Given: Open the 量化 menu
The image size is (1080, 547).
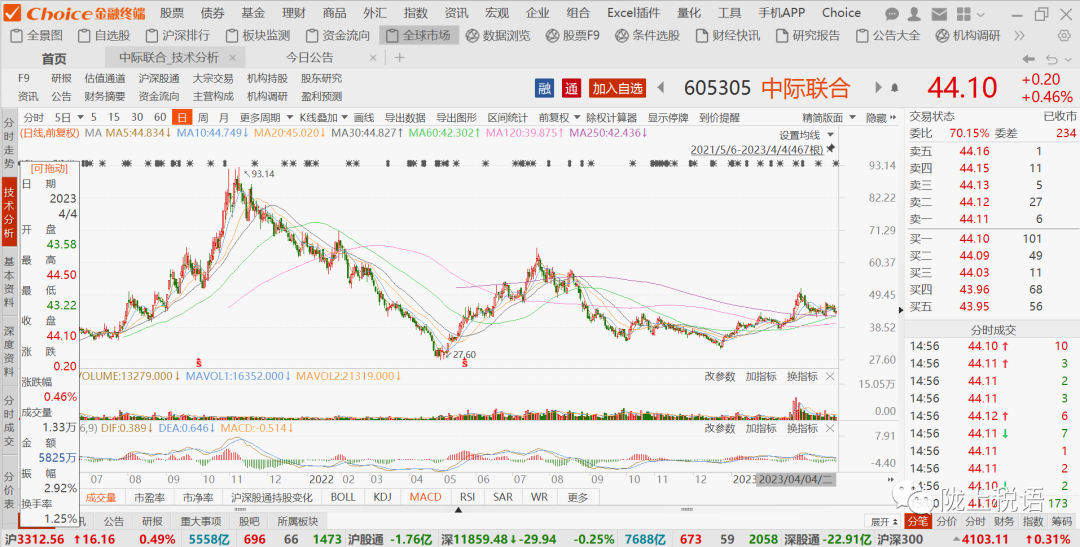Looking at the screenshot, I should coord(689,13).
